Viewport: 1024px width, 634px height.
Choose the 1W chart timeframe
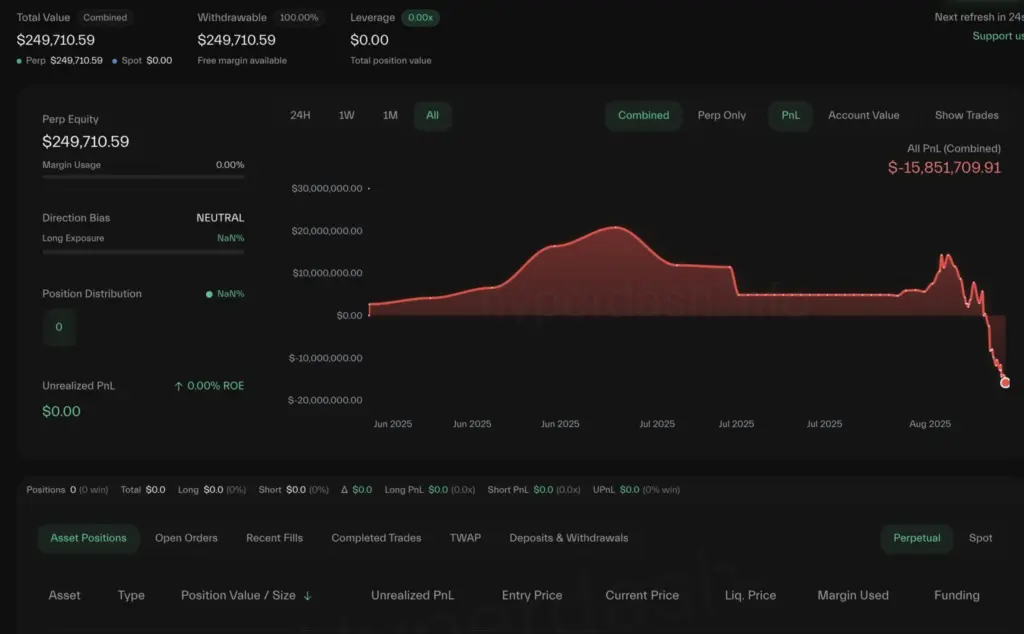pos(346,116)
